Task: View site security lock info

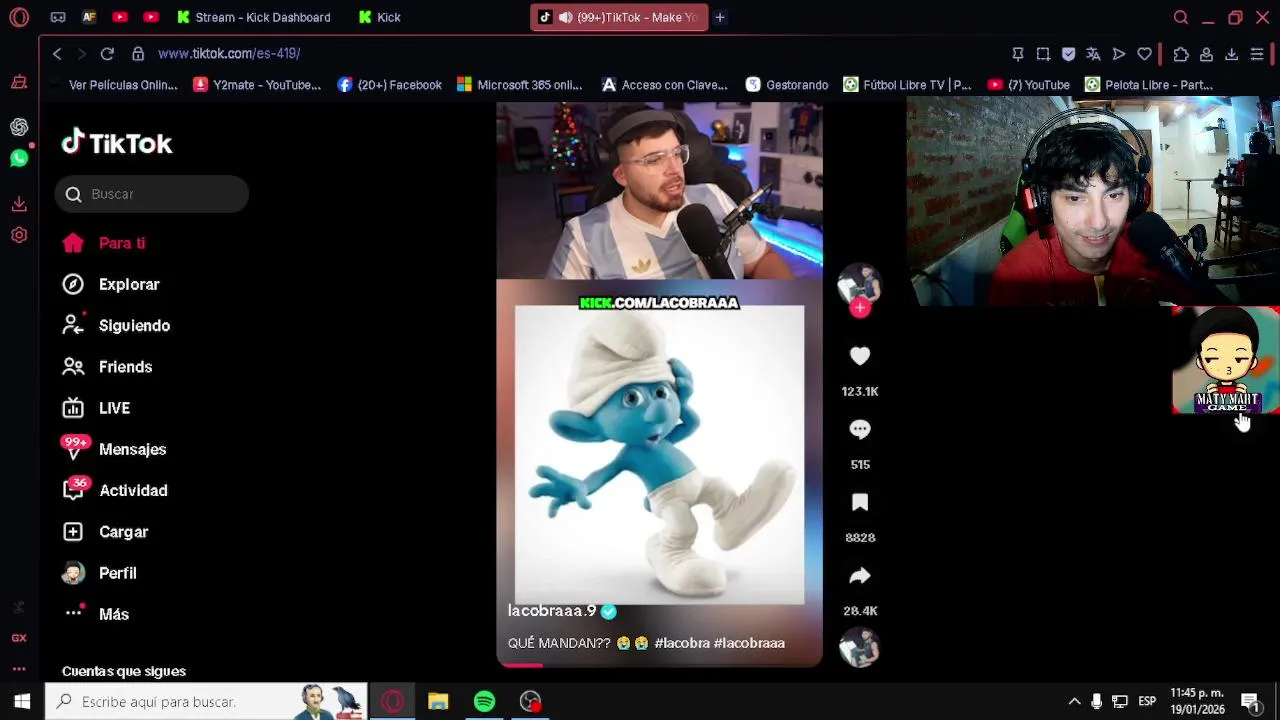Action: point(138,54)
